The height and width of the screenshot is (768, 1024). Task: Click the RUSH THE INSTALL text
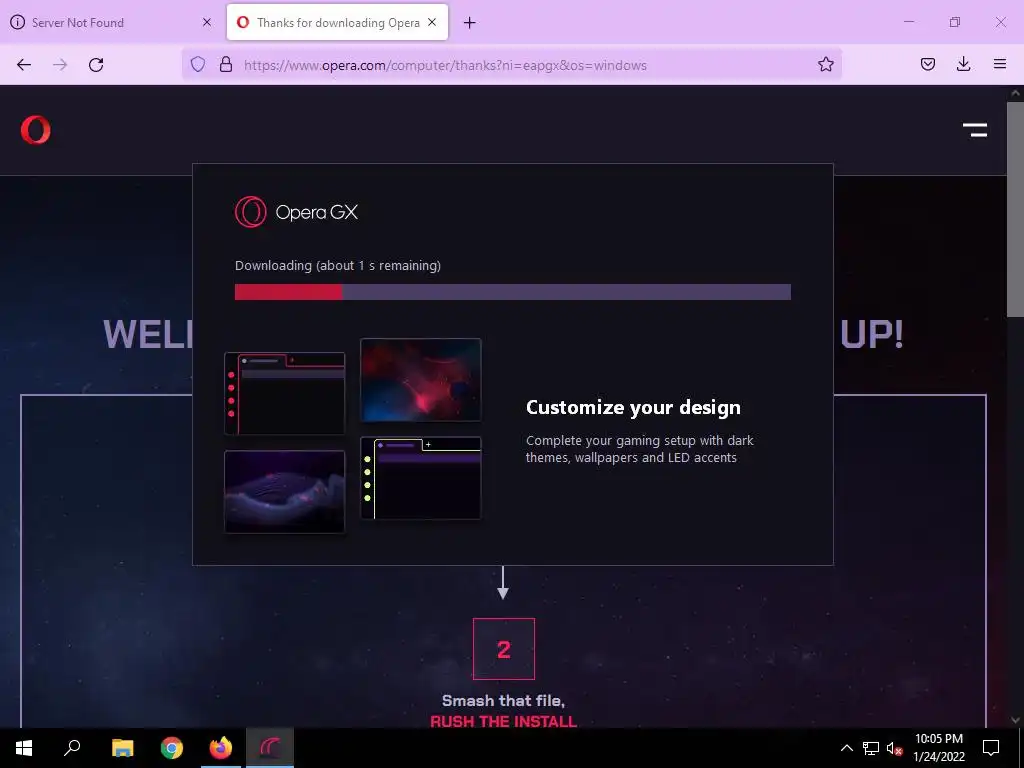click(x=504, y=722)
